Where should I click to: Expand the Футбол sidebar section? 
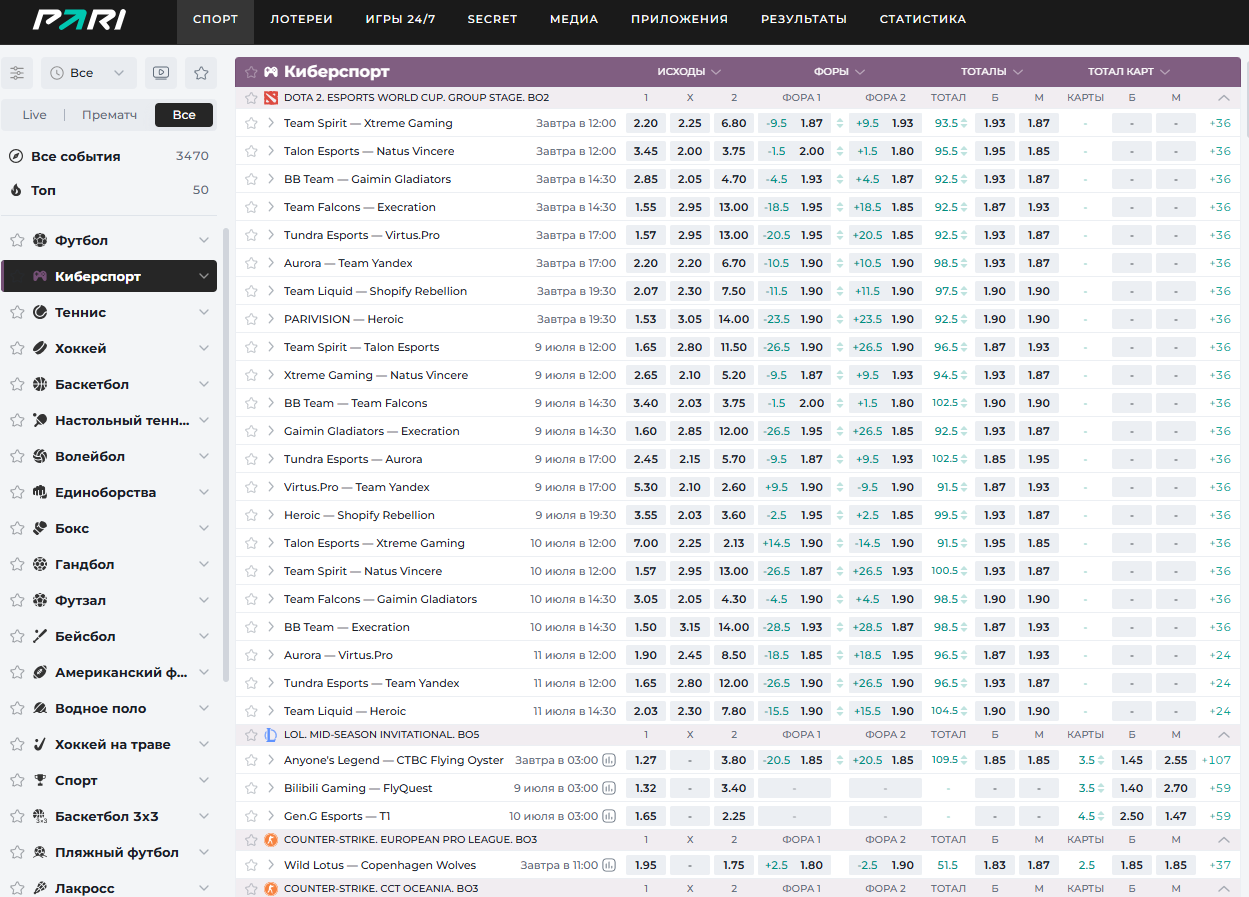204,241
